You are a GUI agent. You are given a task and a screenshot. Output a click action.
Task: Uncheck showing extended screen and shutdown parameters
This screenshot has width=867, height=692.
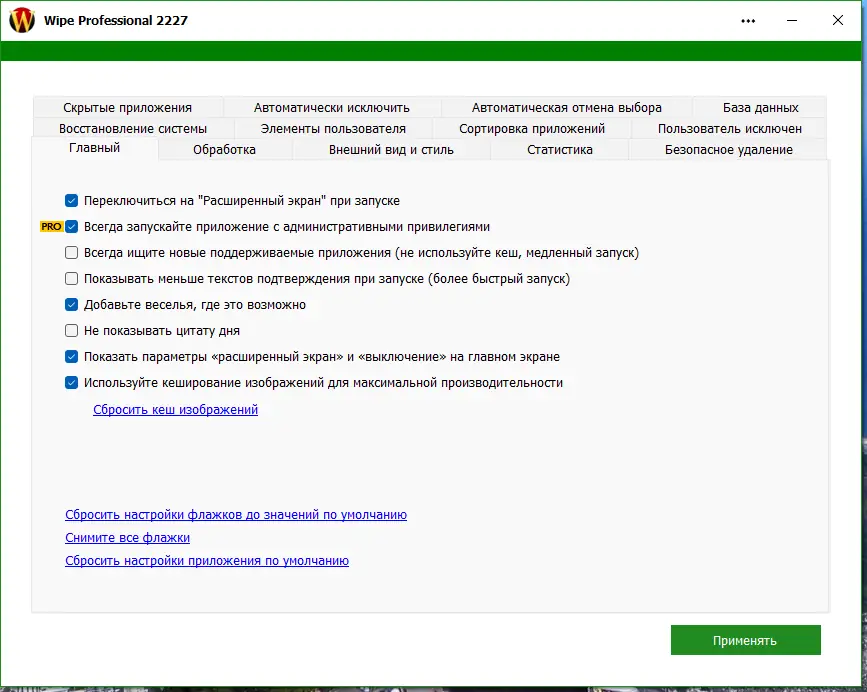(72, 356)
